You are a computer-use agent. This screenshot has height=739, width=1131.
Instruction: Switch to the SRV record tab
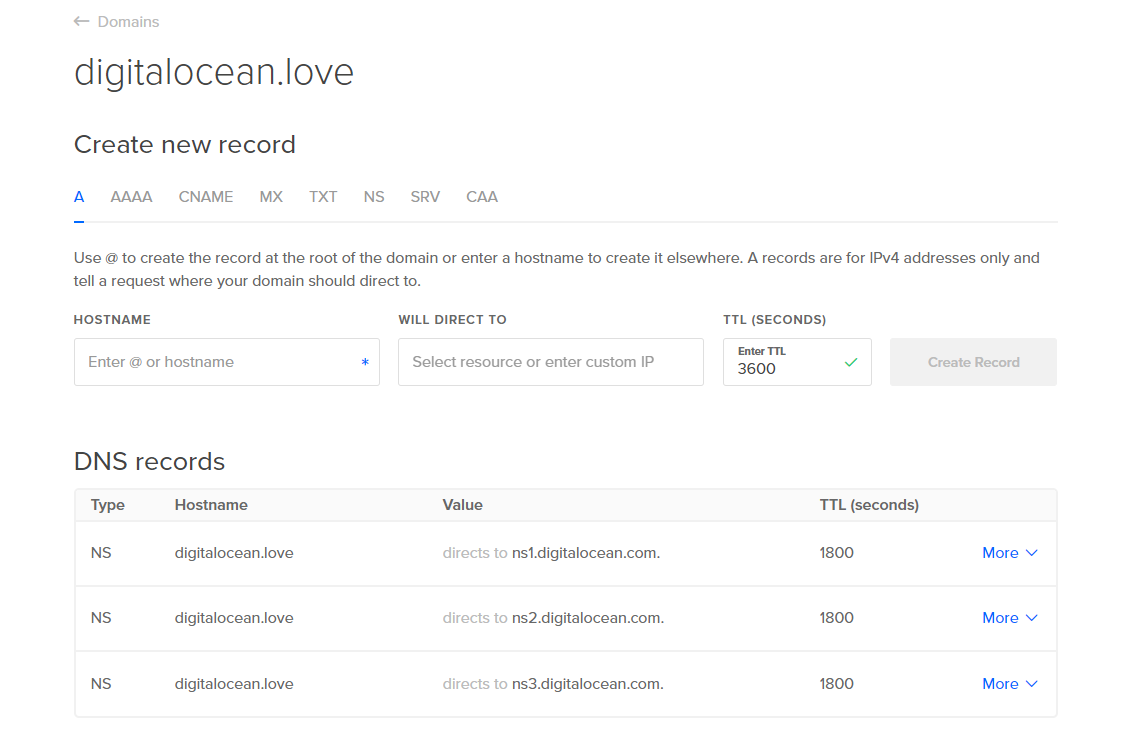pos(425,197)
